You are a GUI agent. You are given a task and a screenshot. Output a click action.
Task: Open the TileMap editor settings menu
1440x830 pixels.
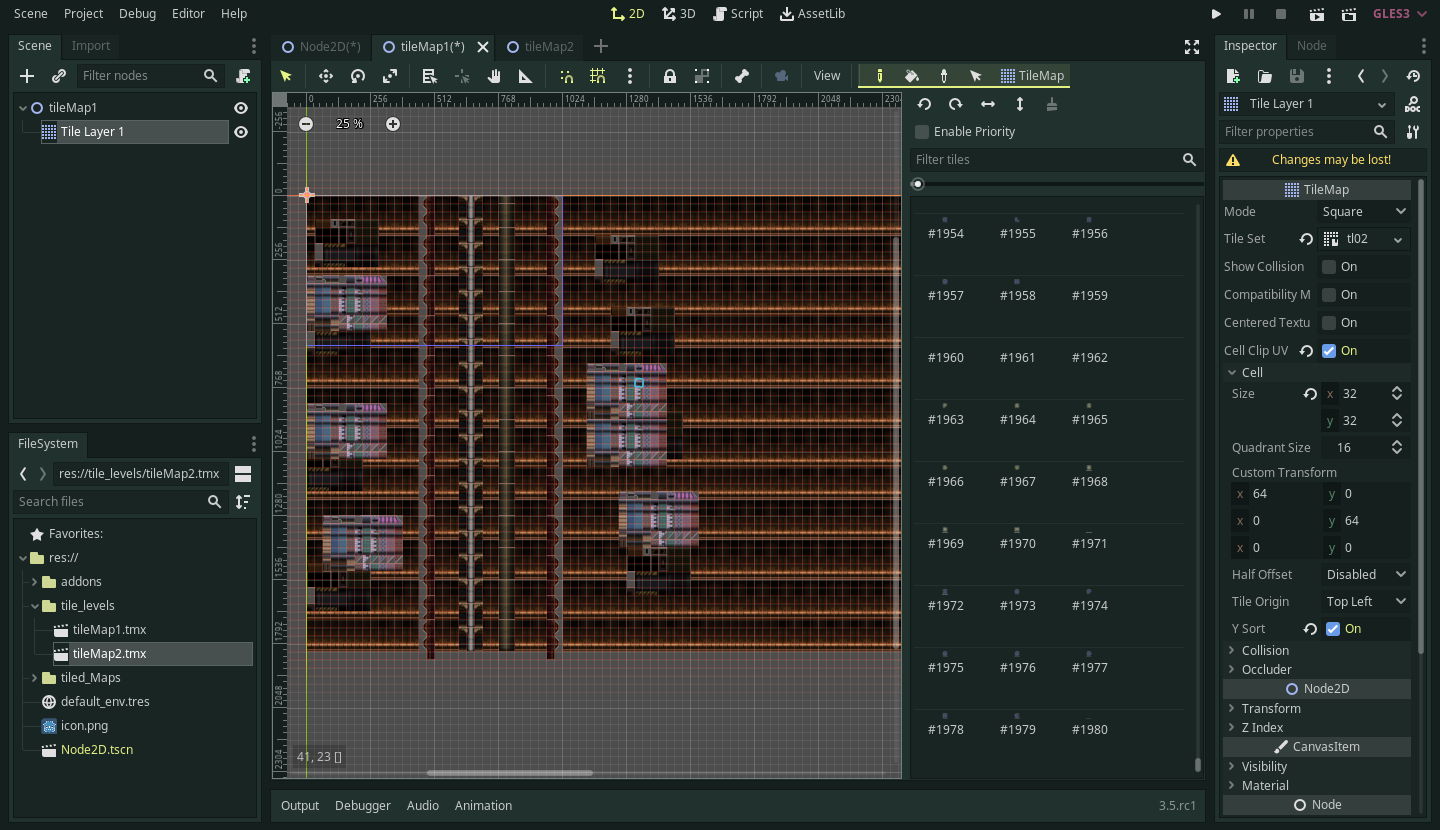tap(630, 76)
